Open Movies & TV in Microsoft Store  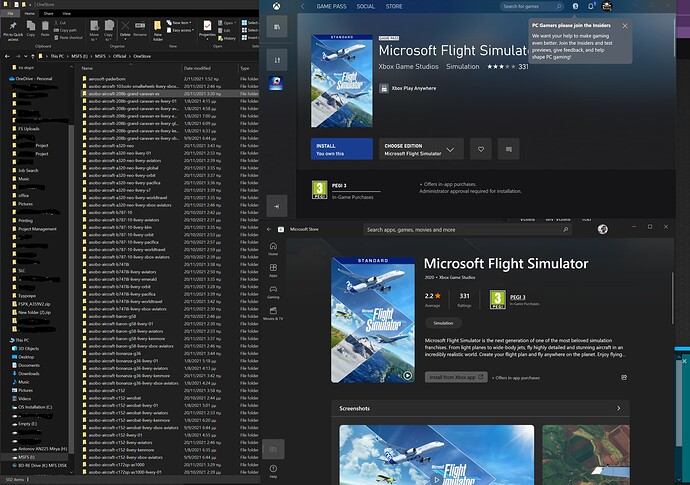[273, 313]
